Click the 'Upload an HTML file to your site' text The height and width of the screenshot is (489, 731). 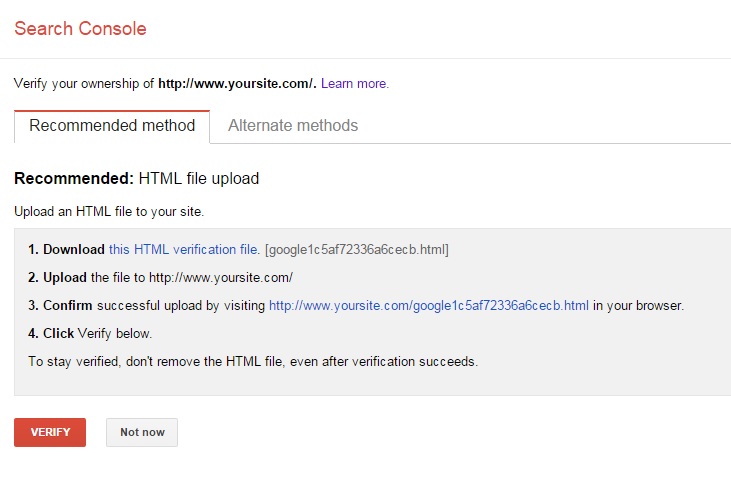(x=108, y=212)
